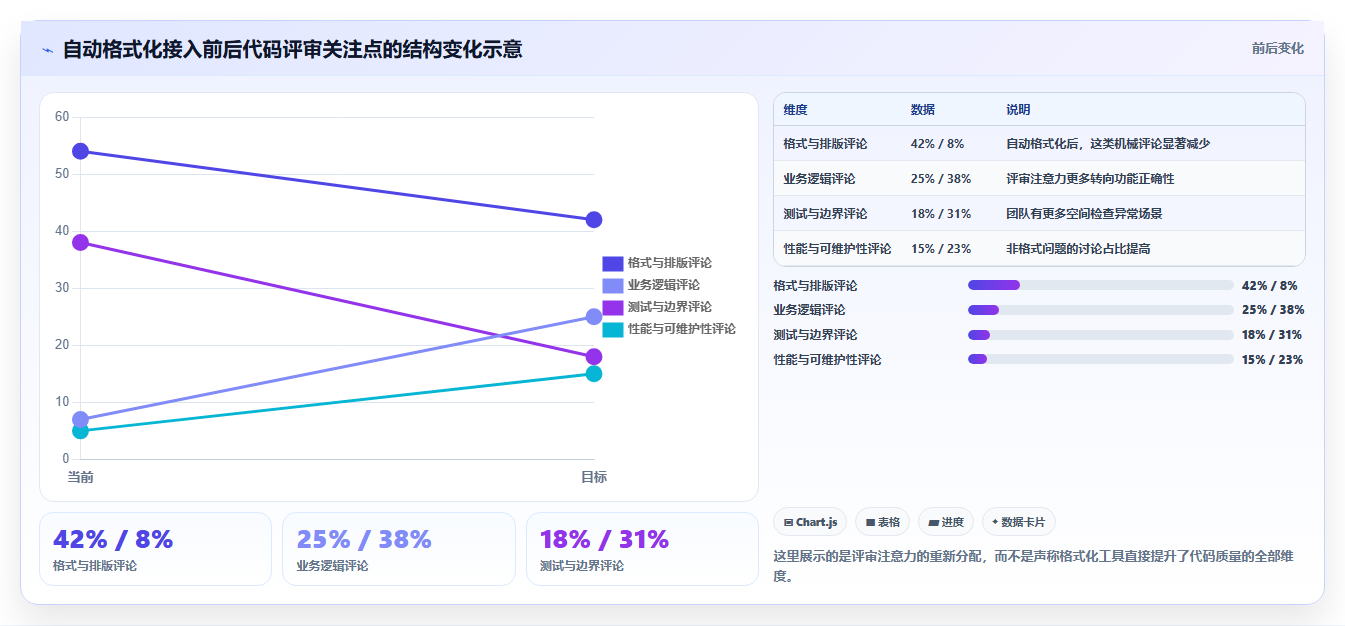The image size is (1345, 626).
Task: Toggle the 性能与可维护性评论 legend swatch
Action: (612, 329)
